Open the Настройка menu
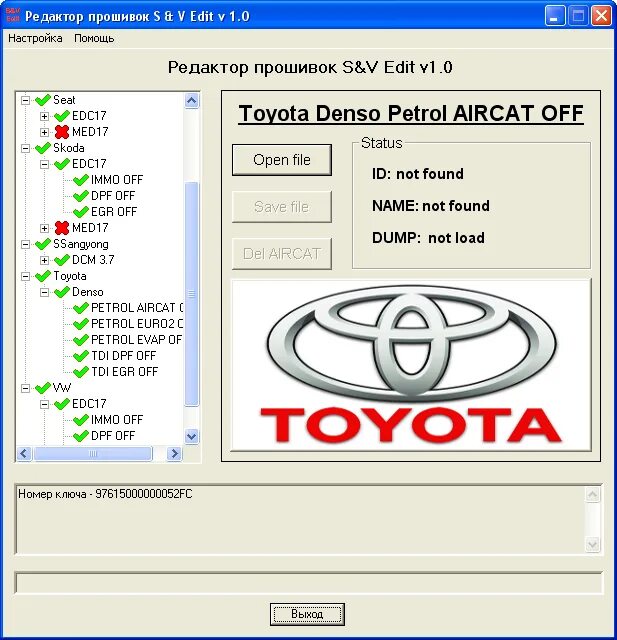This screenshot has width=617, height=640. 35,38
